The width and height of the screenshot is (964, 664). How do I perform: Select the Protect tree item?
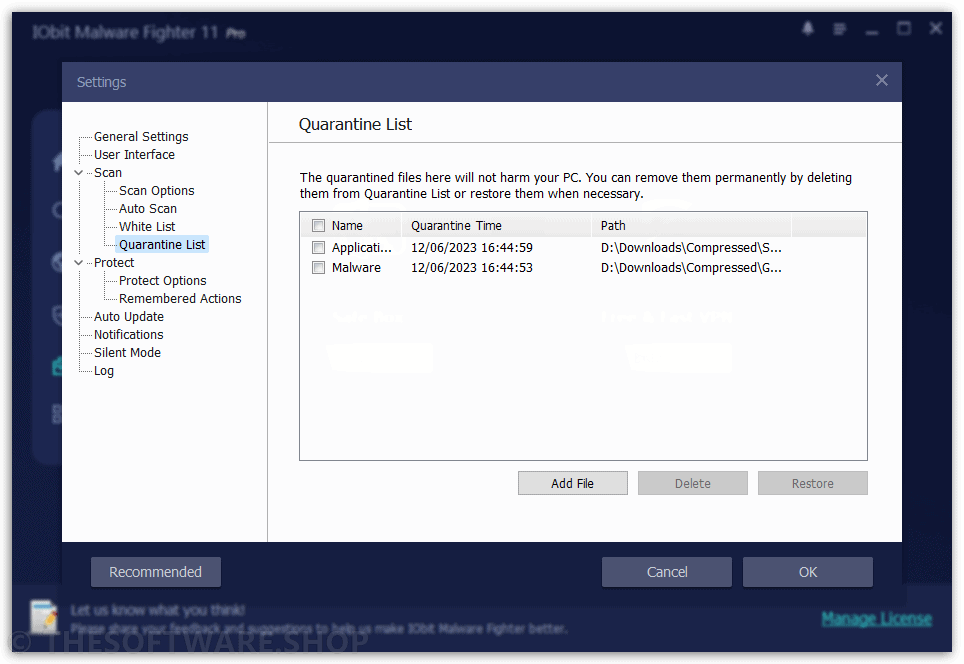(114, 263)
